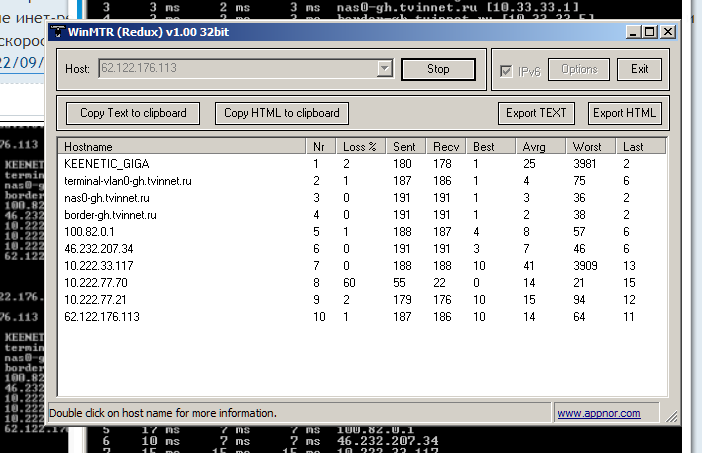Image resolution: width=702 pixels, height=453 pixels.
Task: Select the border-gh.tvinnet.ru row
Action: pyautogui.click(x=112, y=214)
